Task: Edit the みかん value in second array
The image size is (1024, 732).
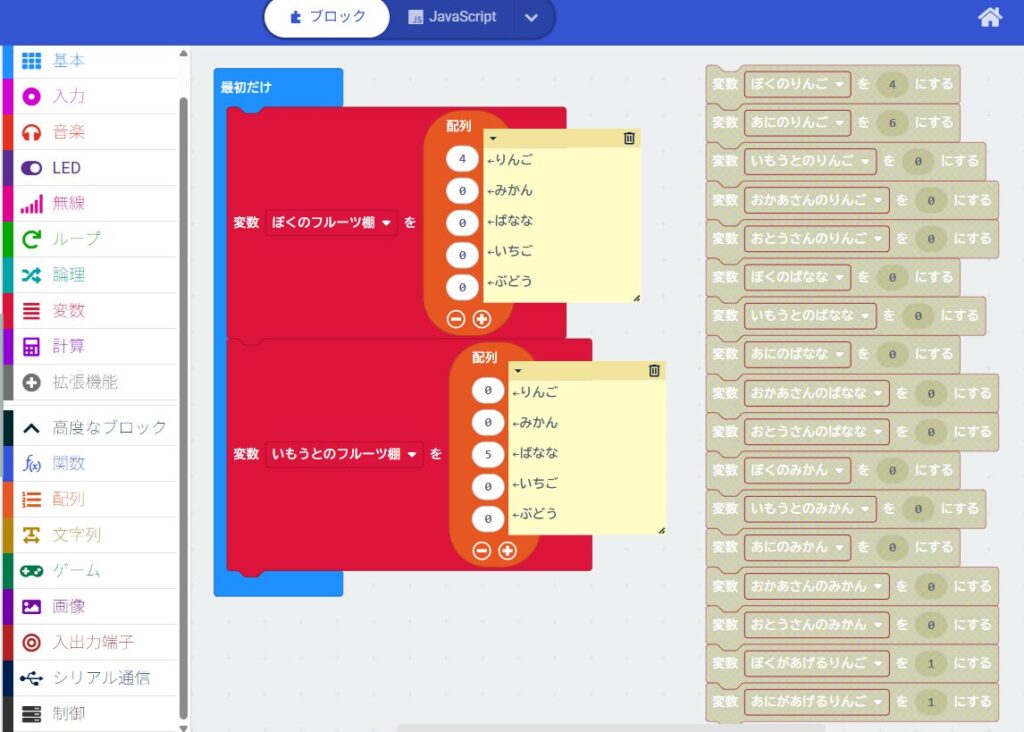Action: click(x=488, y=422)
